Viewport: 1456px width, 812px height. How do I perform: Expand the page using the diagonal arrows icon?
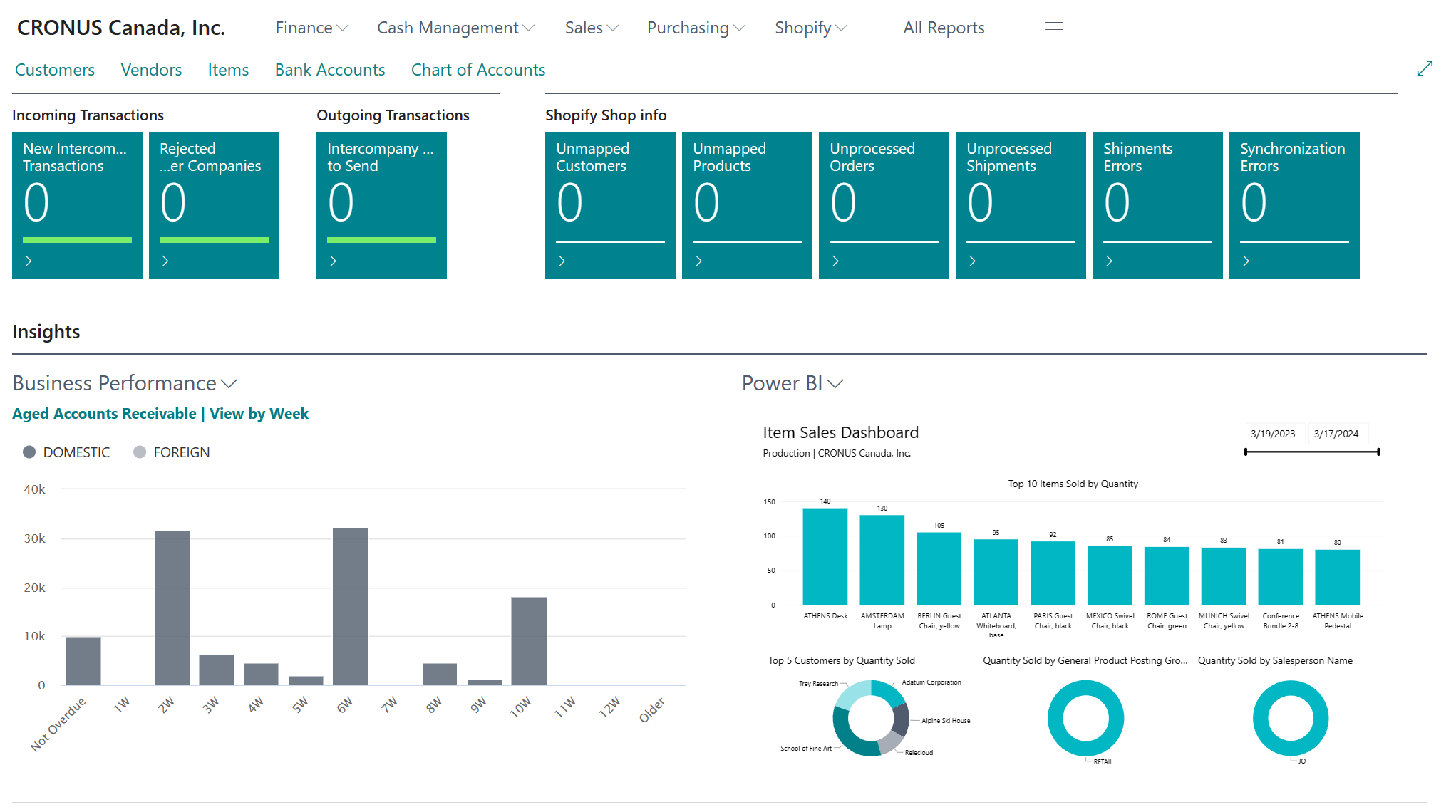point(1425,68)
